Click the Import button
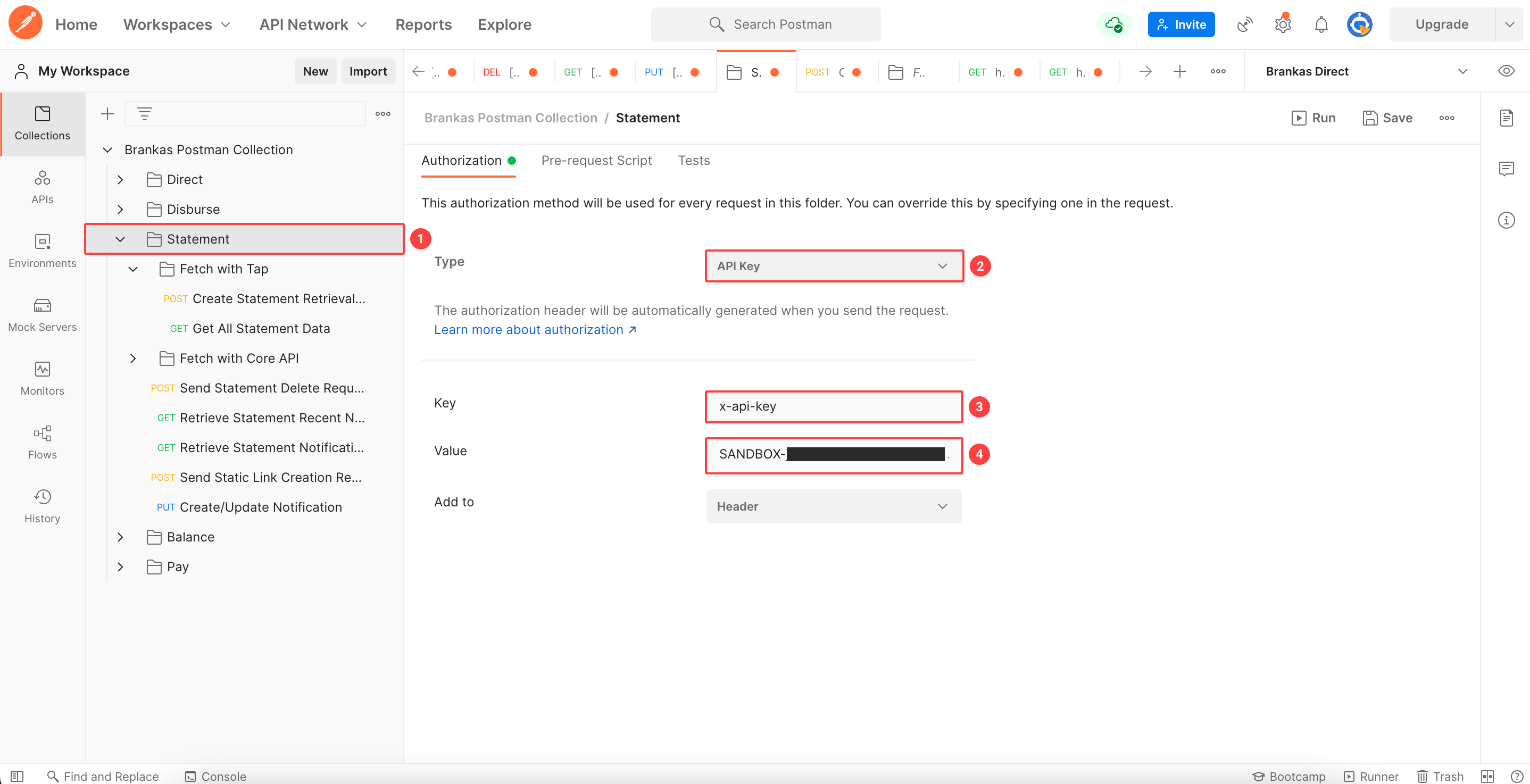Image resolution: width=1530 pixels, height=784 pixels. pos(368,71)
